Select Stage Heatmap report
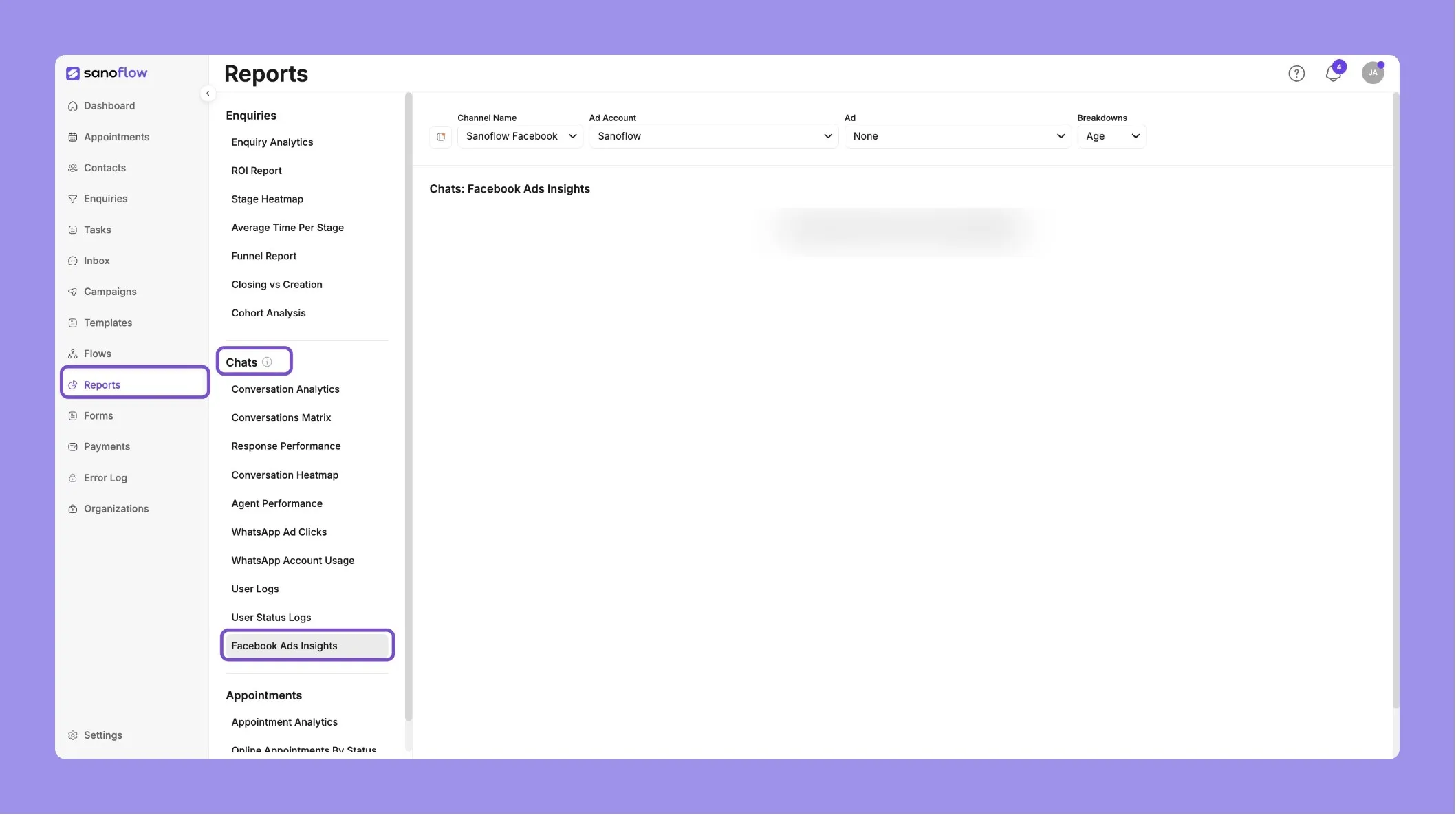Image resolution: width=1456 pixels, height=815 pixels. 268,199
